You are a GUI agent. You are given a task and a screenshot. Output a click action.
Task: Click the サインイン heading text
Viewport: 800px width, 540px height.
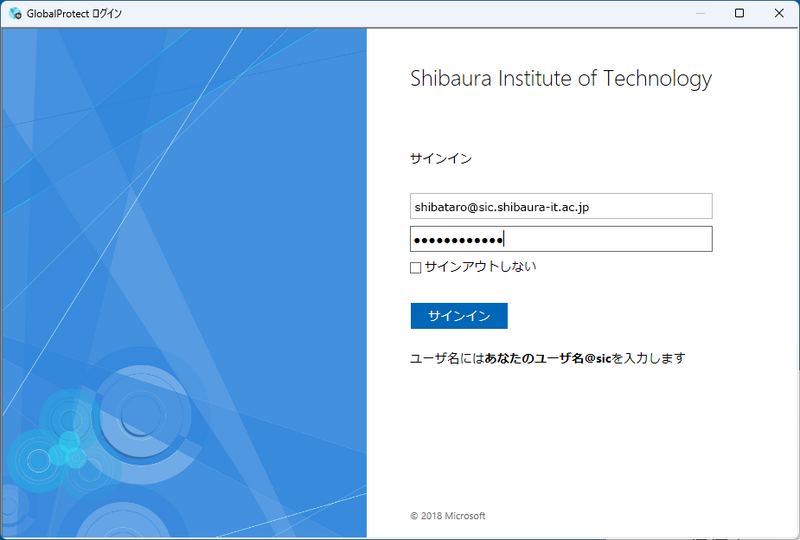[441, 159]
